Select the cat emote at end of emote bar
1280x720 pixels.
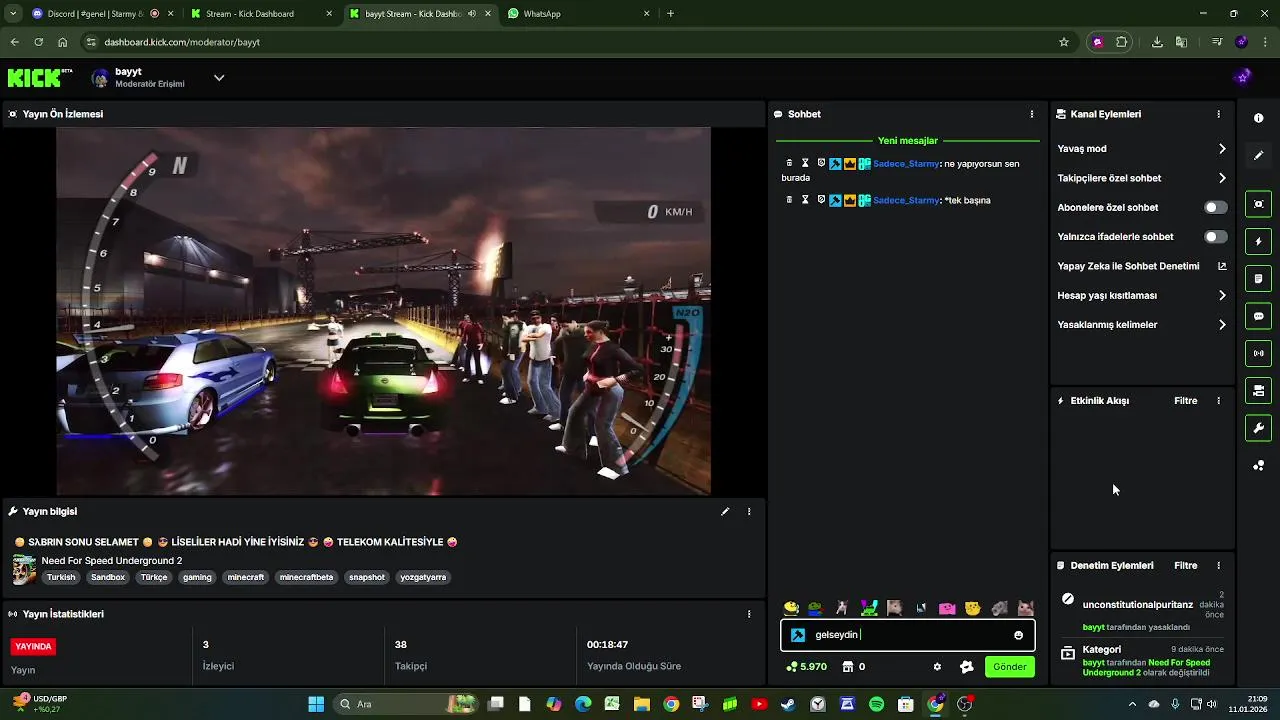[1025, 608]
